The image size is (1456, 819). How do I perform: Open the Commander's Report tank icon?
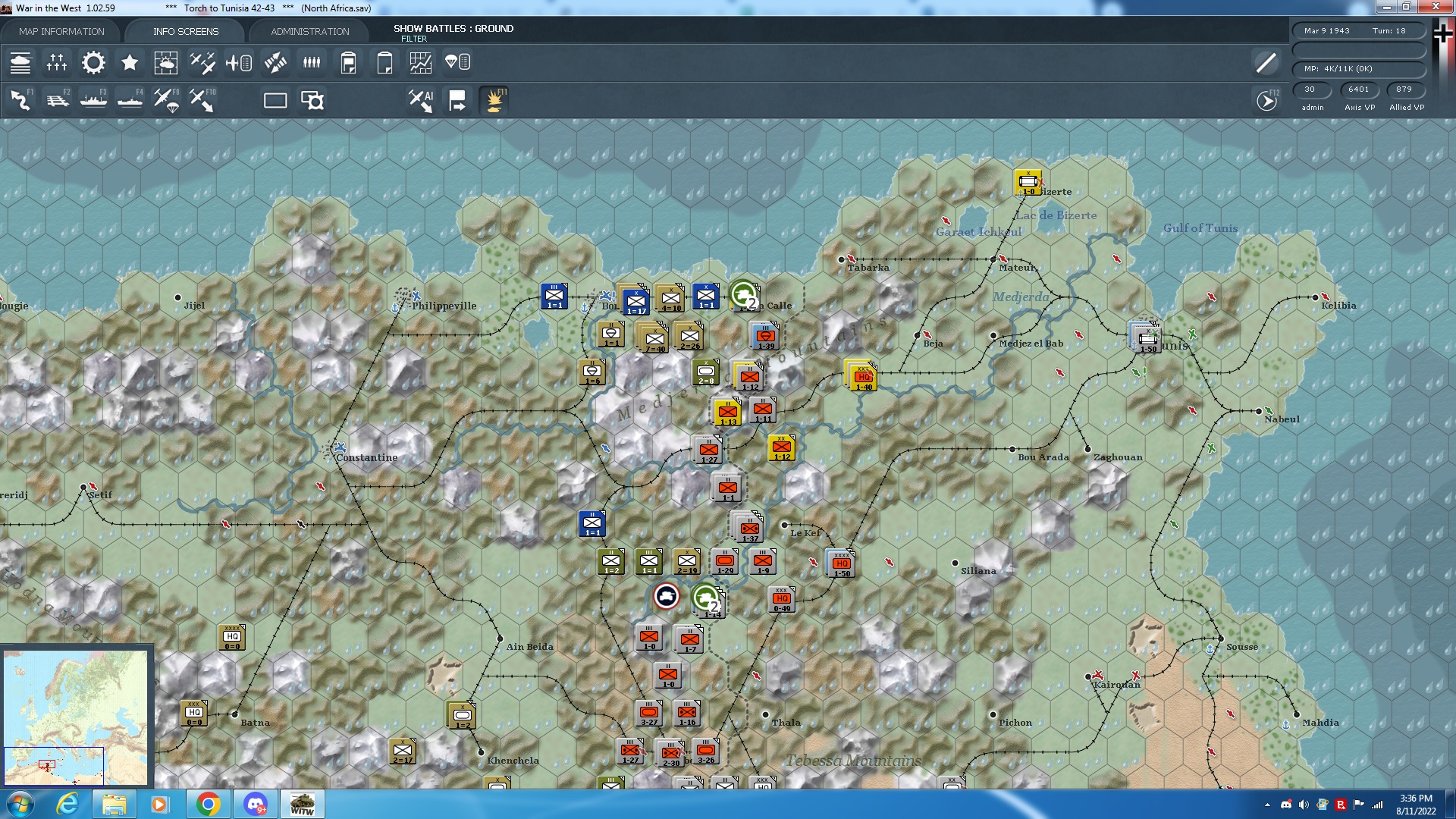(20, 63)
